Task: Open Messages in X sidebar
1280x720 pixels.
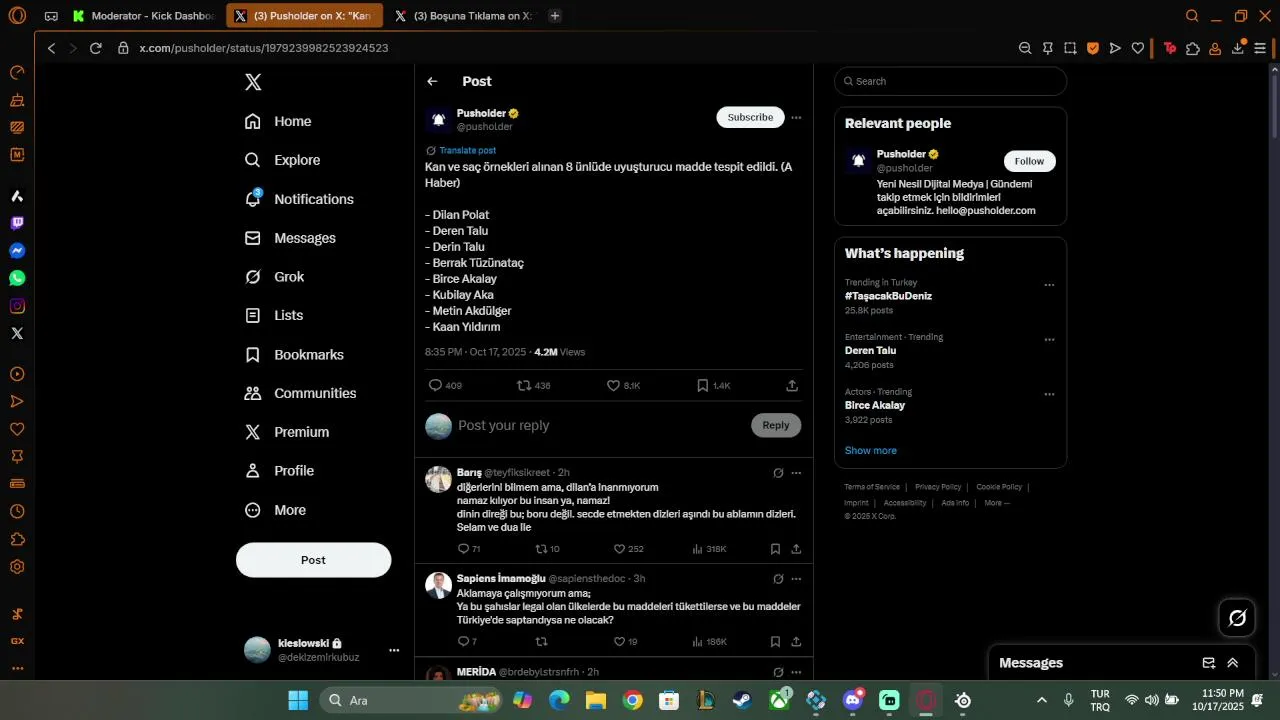Action: click(x=290, y=238)
